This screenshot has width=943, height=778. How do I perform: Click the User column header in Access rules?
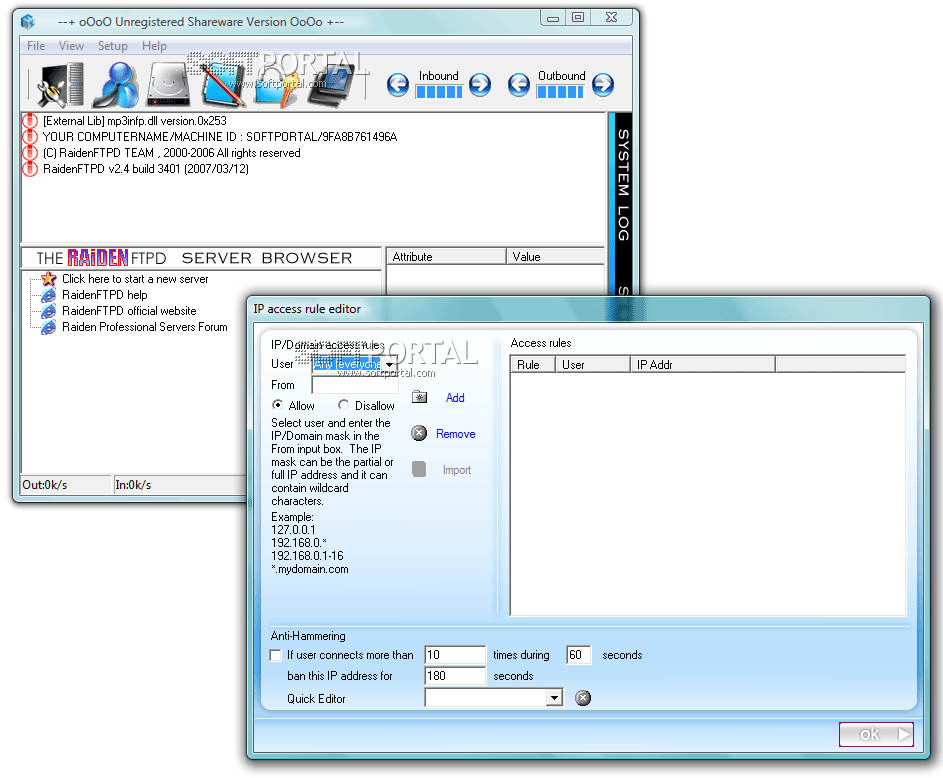click(x=592, y=364)
